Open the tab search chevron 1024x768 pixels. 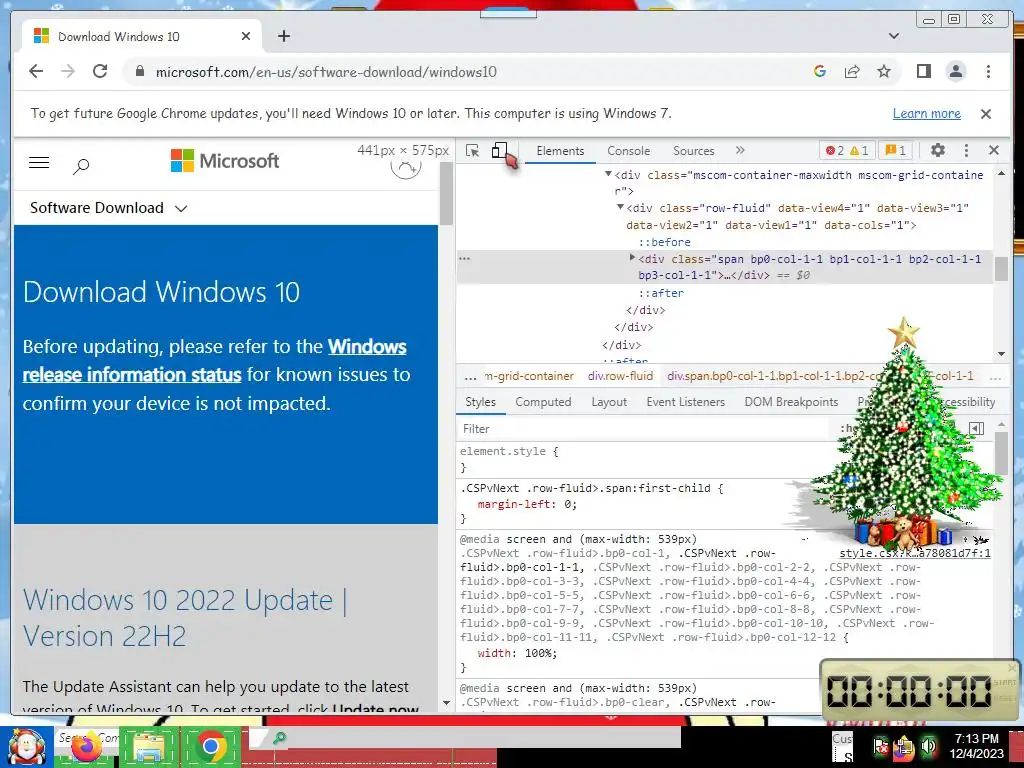(x=894, y=36)
